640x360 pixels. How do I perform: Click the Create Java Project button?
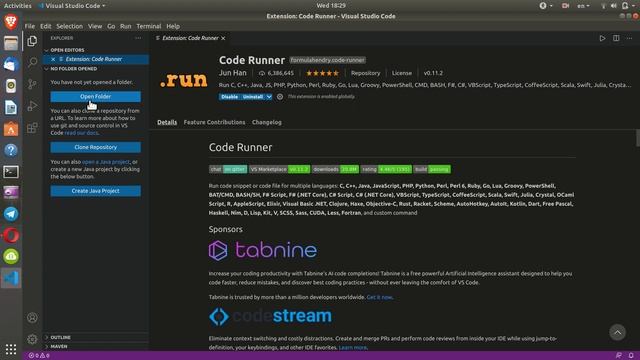(x=96, y=191)
